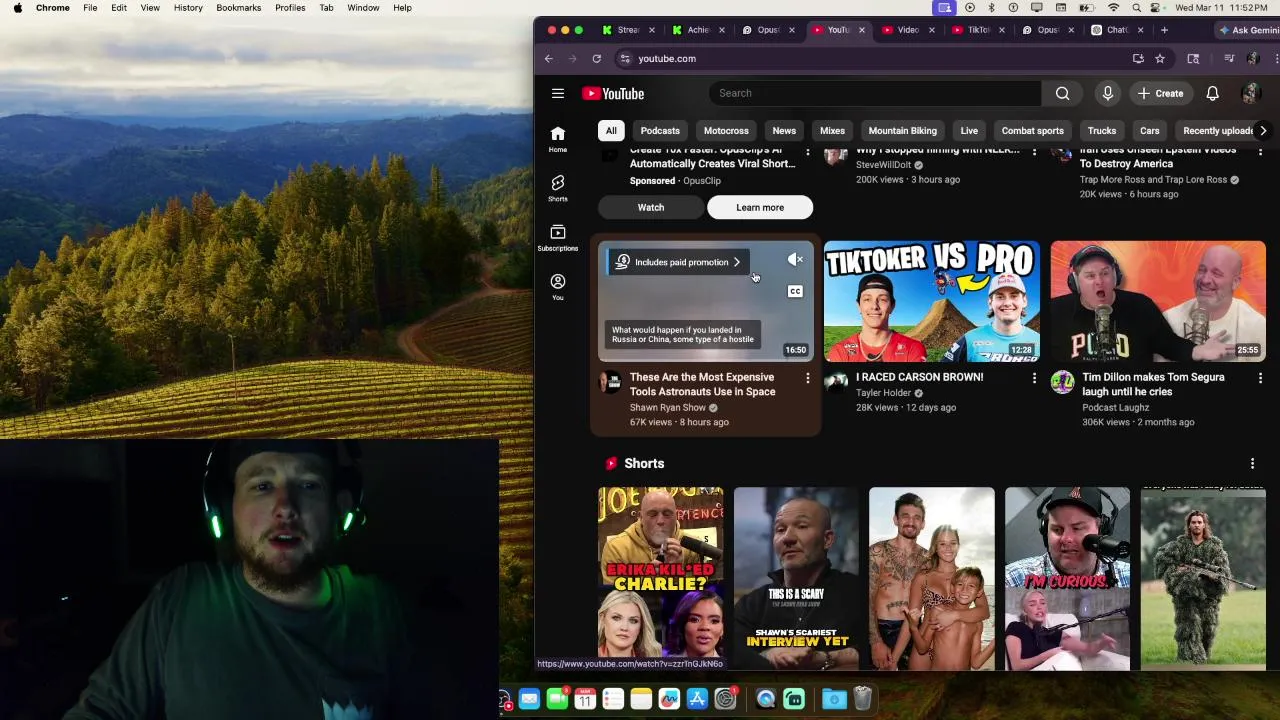
Task: Activate voice search microphone
Action: [x=1107, y=93]
